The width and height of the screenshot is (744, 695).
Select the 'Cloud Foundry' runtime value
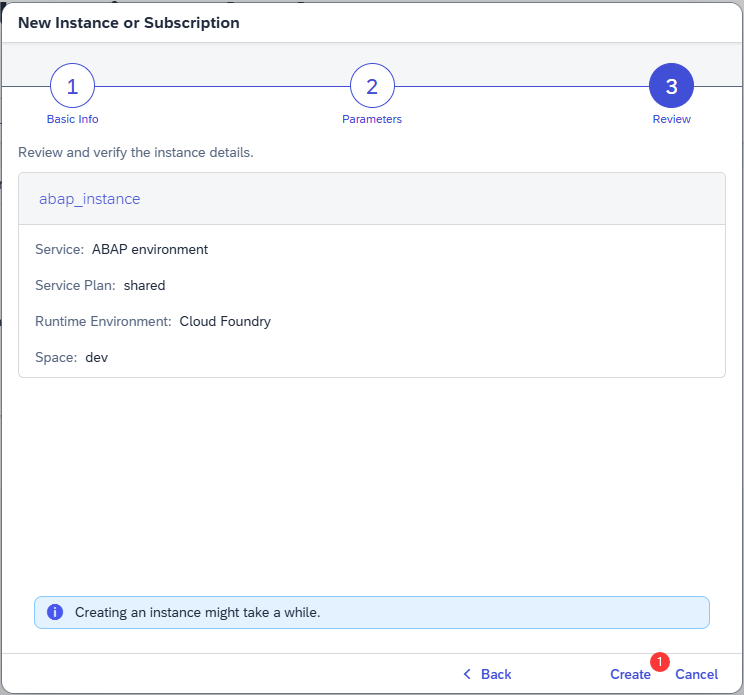pyautogui.click(x=225, y=322)
